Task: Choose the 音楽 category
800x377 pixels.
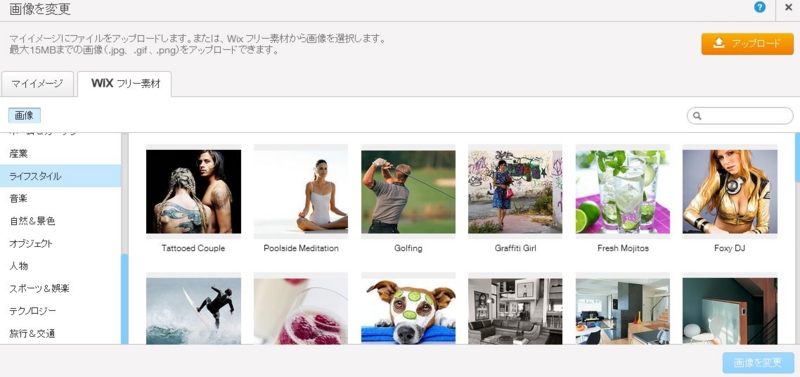Action: (x=60, y=198)
